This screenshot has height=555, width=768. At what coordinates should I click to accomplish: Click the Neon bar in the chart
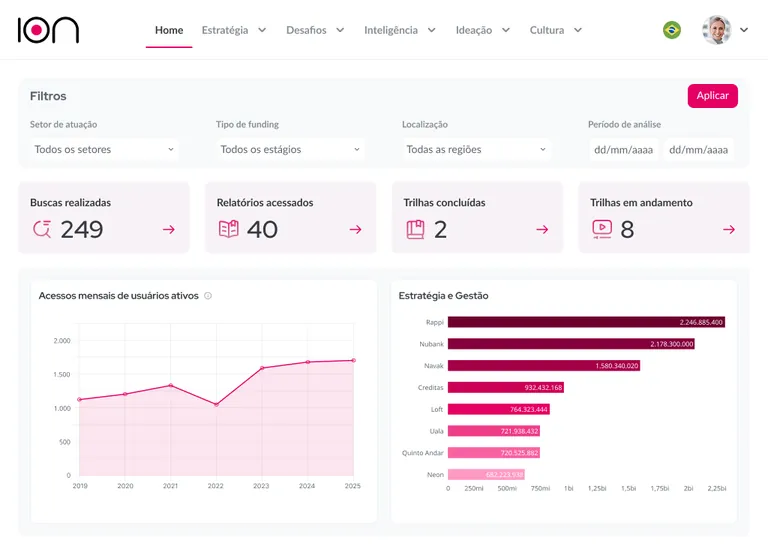[x=486, y=474]
